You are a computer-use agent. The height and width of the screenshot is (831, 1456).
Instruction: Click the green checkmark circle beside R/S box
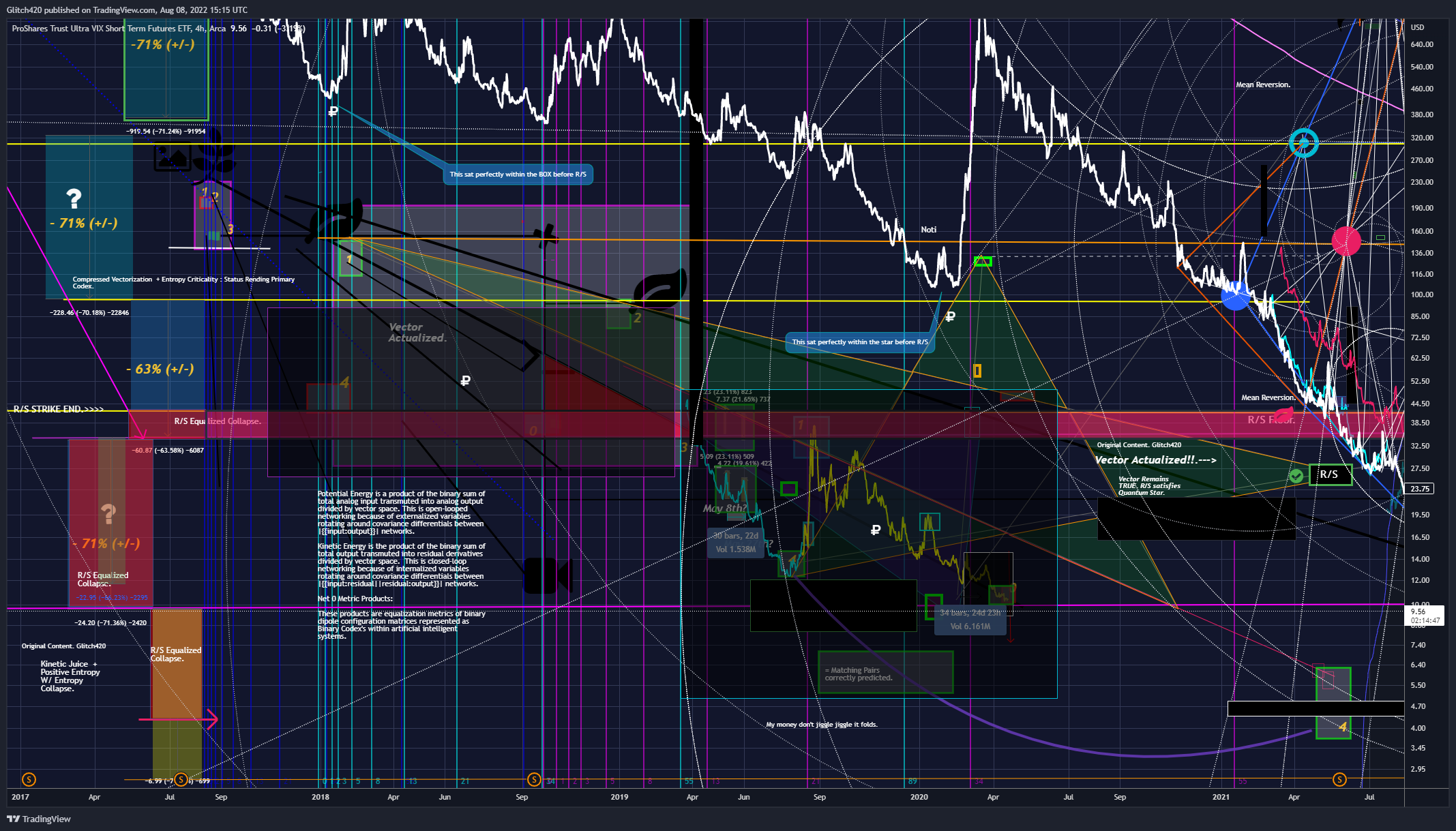click(1296, 476)
